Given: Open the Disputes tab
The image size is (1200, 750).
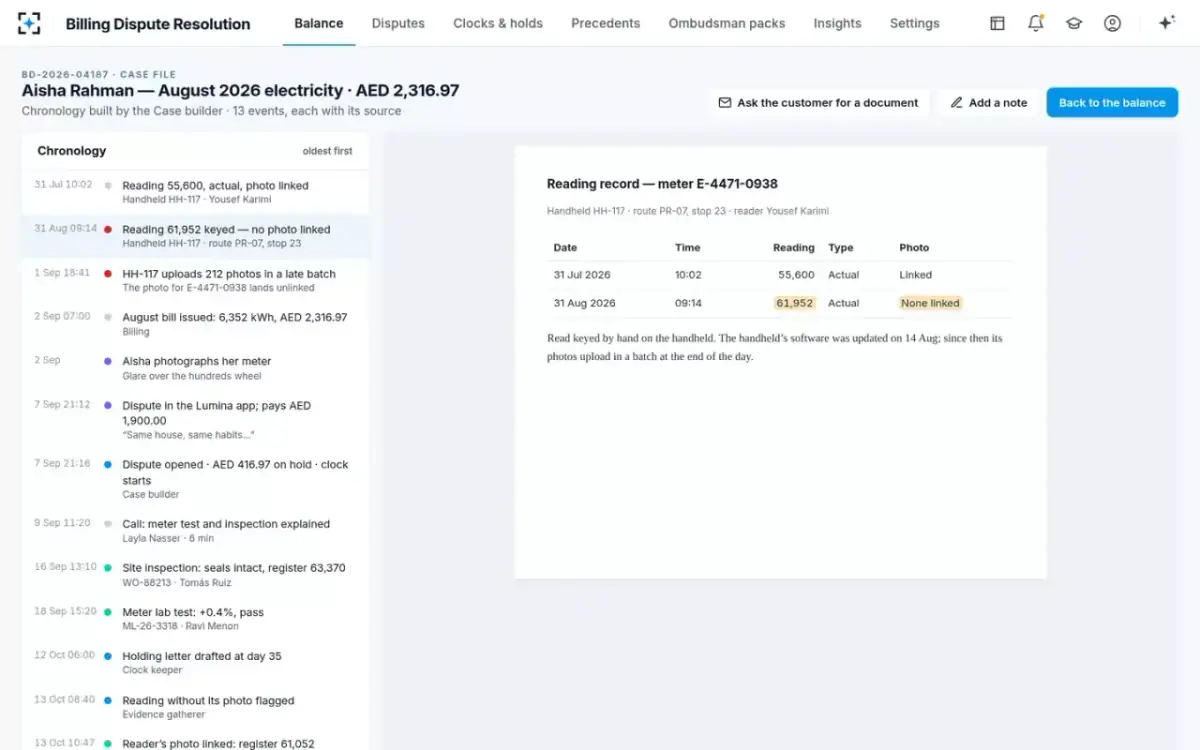Looking at the screenshot, I should pyautogui.click(x=398, y=23).
